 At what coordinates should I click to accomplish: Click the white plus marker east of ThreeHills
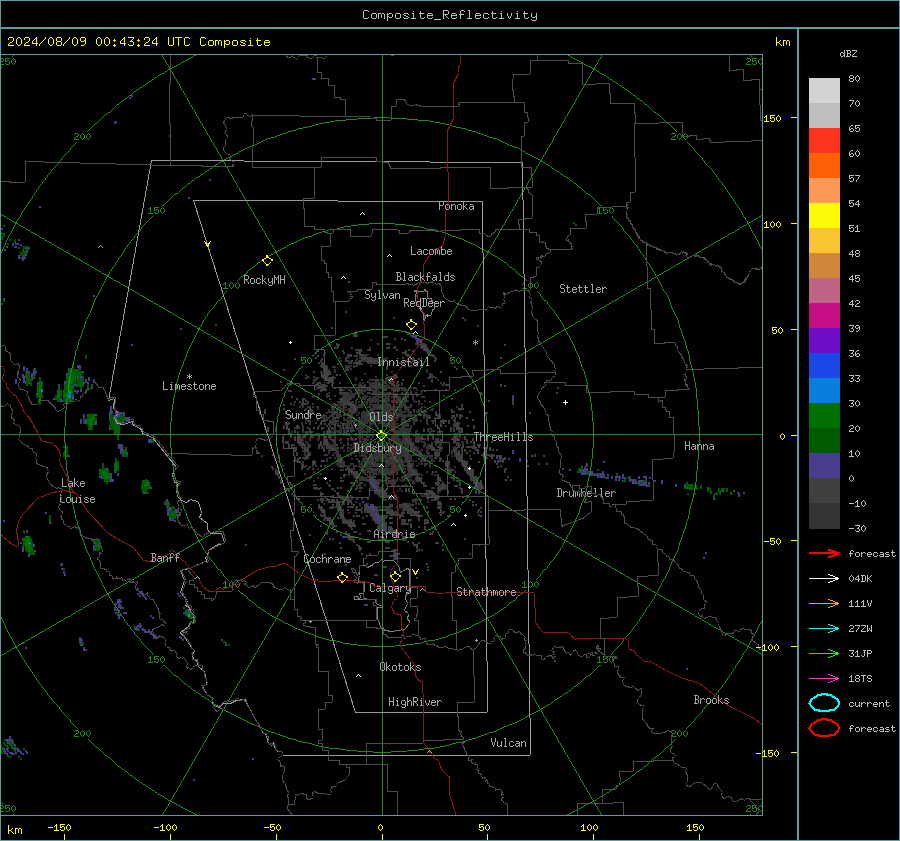coord(565,402)
